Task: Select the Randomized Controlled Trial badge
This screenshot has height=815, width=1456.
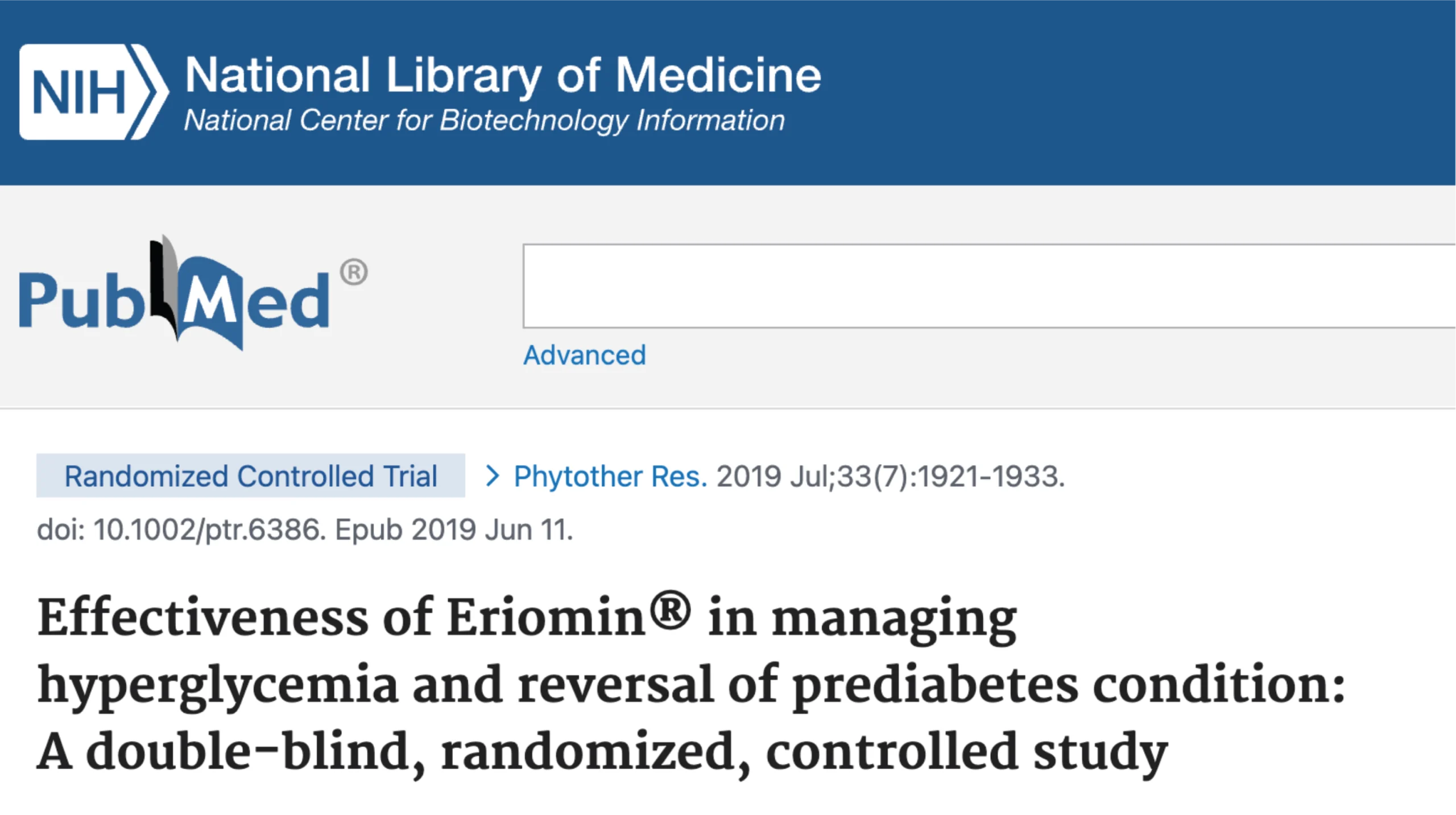Action: pos(251,475)
